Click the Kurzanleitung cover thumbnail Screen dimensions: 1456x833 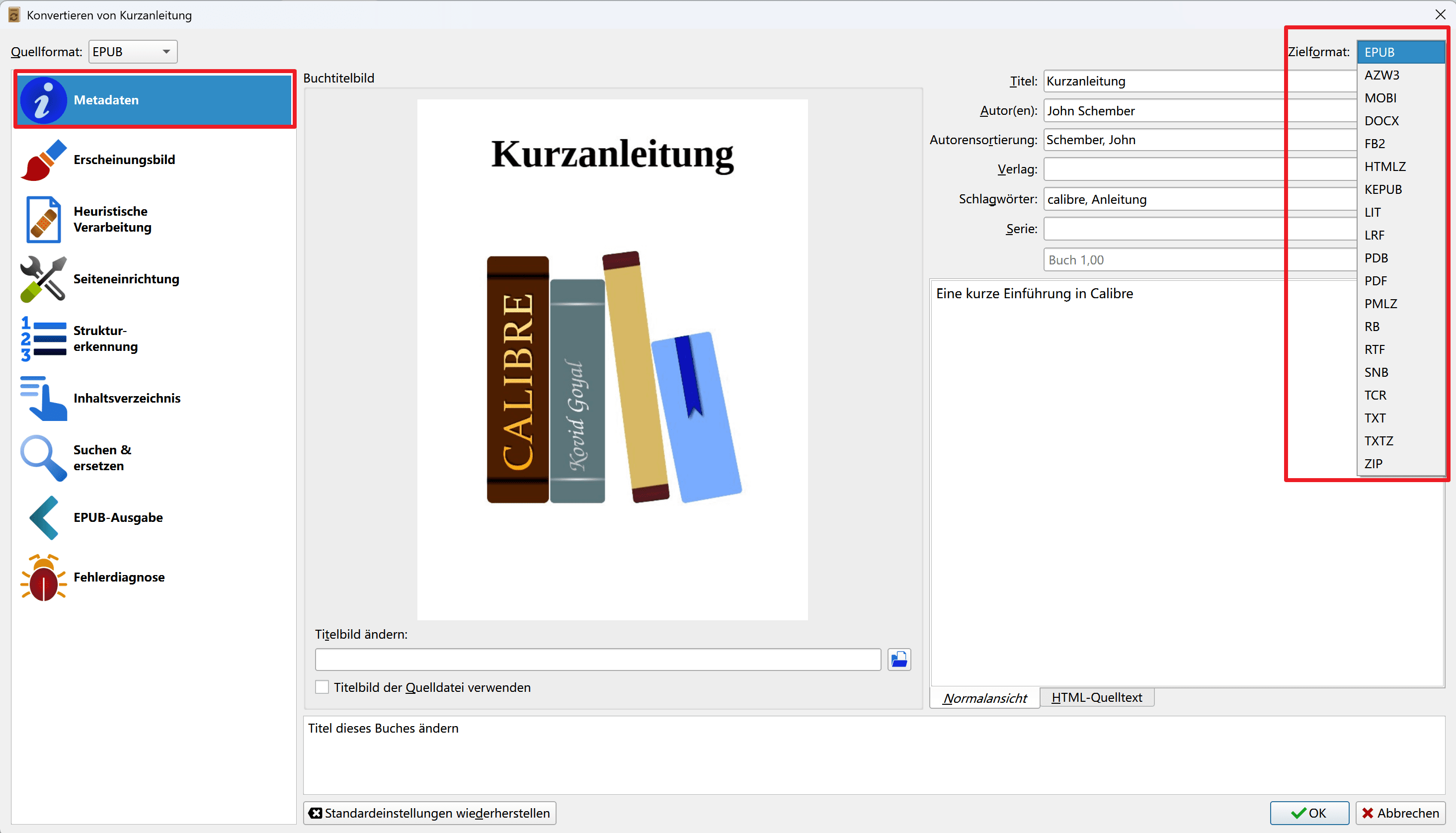612,360
